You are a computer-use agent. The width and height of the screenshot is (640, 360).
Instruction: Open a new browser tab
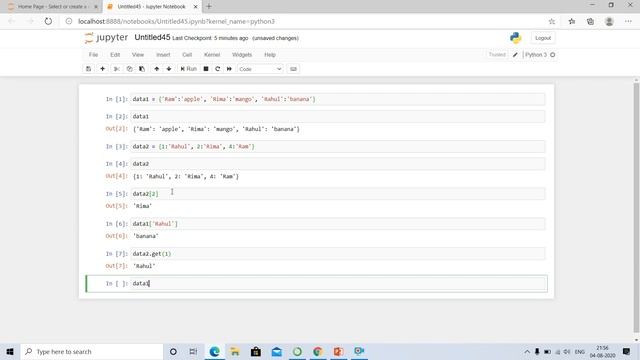(209, 7)
